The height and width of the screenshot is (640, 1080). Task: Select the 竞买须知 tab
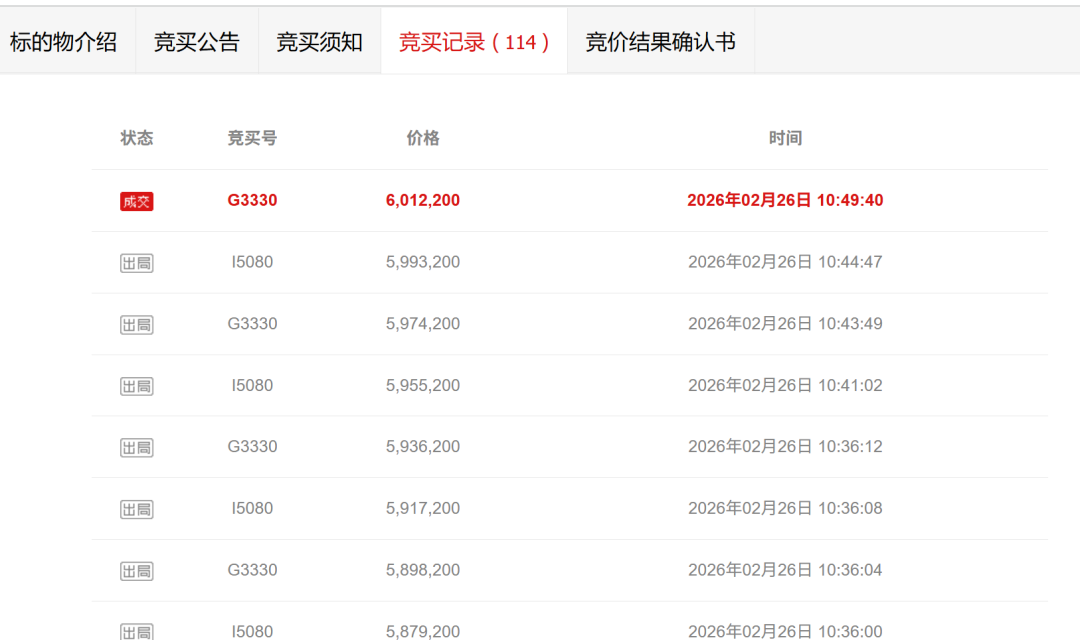pyautogui.click(x=318, y=40)
